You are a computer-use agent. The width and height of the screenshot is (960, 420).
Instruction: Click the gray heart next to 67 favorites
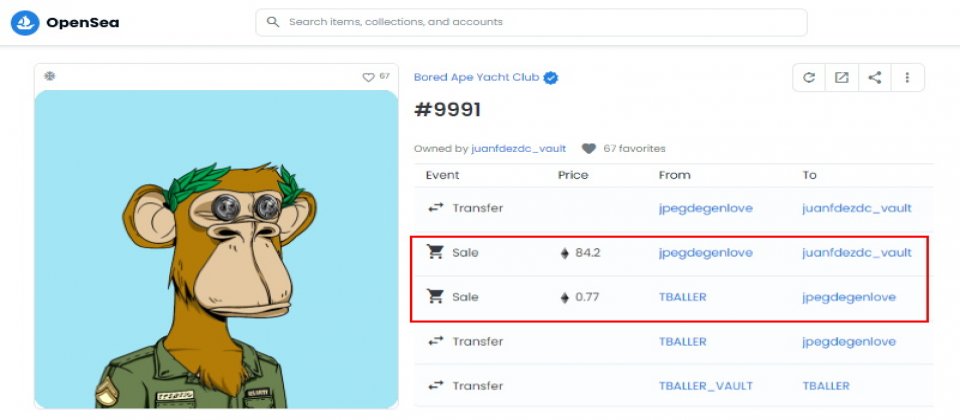click(588, 149)
